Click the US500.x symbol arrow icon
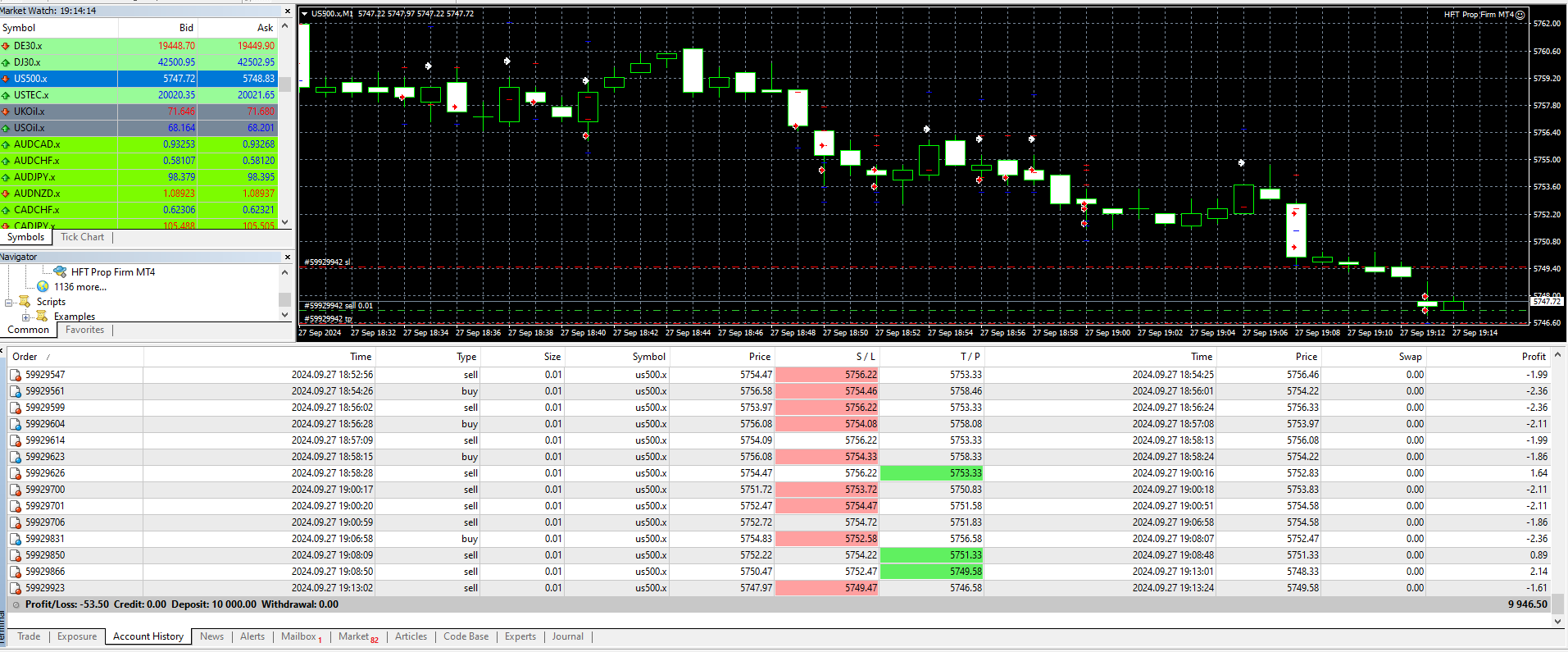Screen dimensions: 1568x652 click(x=6, y=79)
